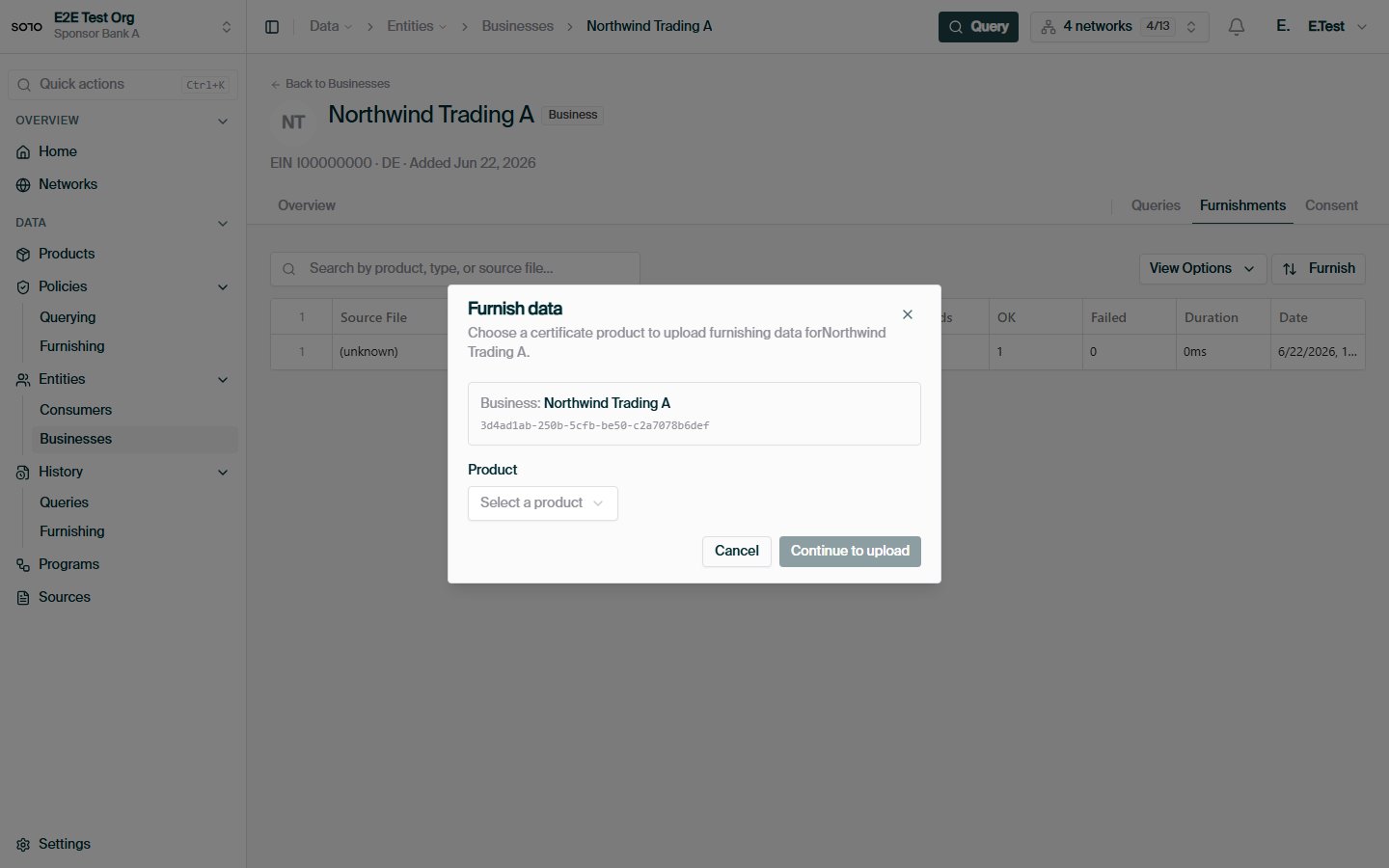Image resolution: width=1389 pixels, height=868 pixels.
Task: Click the Settings gear icon
Action: point(23,845)
